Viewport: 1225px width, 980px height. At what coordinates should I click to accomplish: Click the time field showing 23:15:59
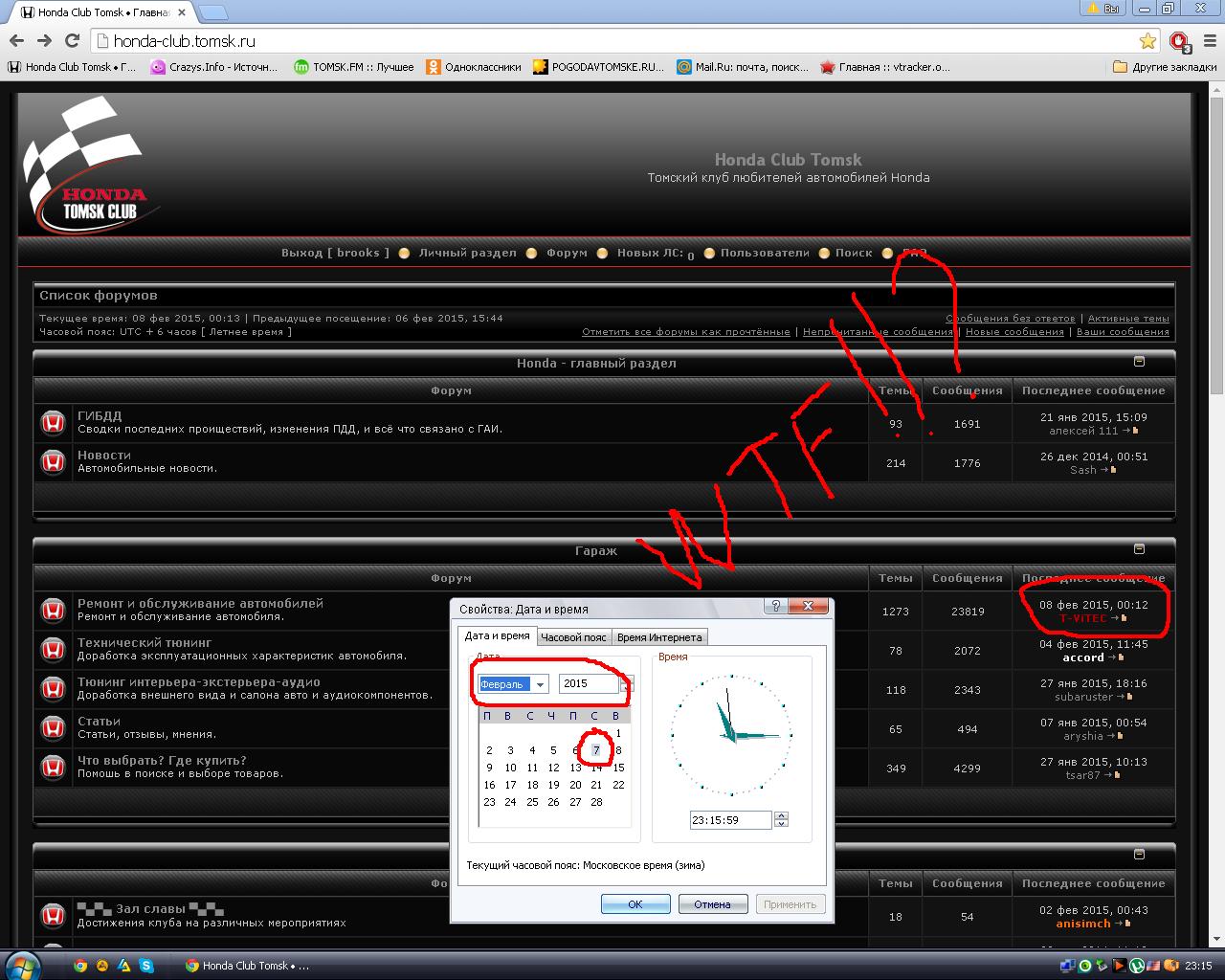coord(729,820)
